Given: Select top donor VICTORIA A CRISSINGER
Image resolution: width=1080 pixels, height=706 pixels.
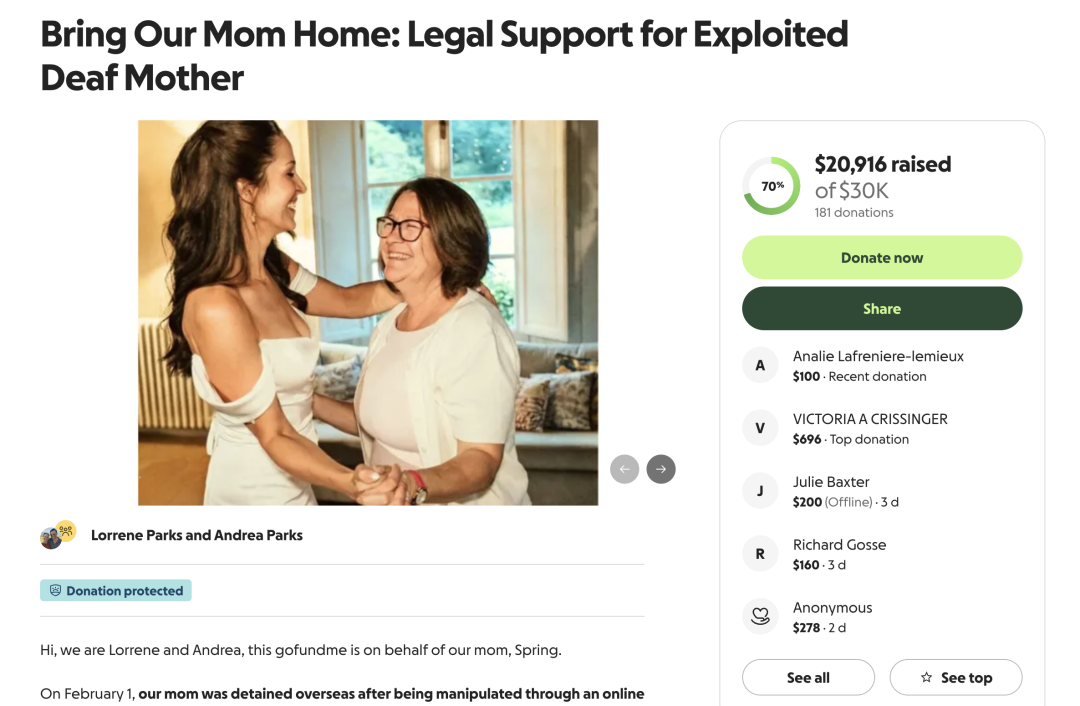Looking at the screenshot, I should [870, 419].
